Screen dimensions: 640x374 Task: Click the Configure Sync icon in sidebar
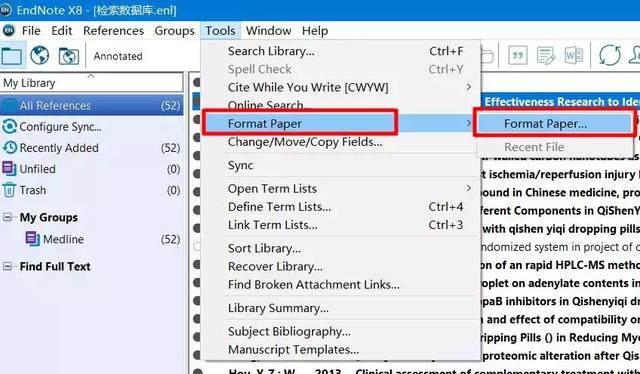[x=9, y=127]
